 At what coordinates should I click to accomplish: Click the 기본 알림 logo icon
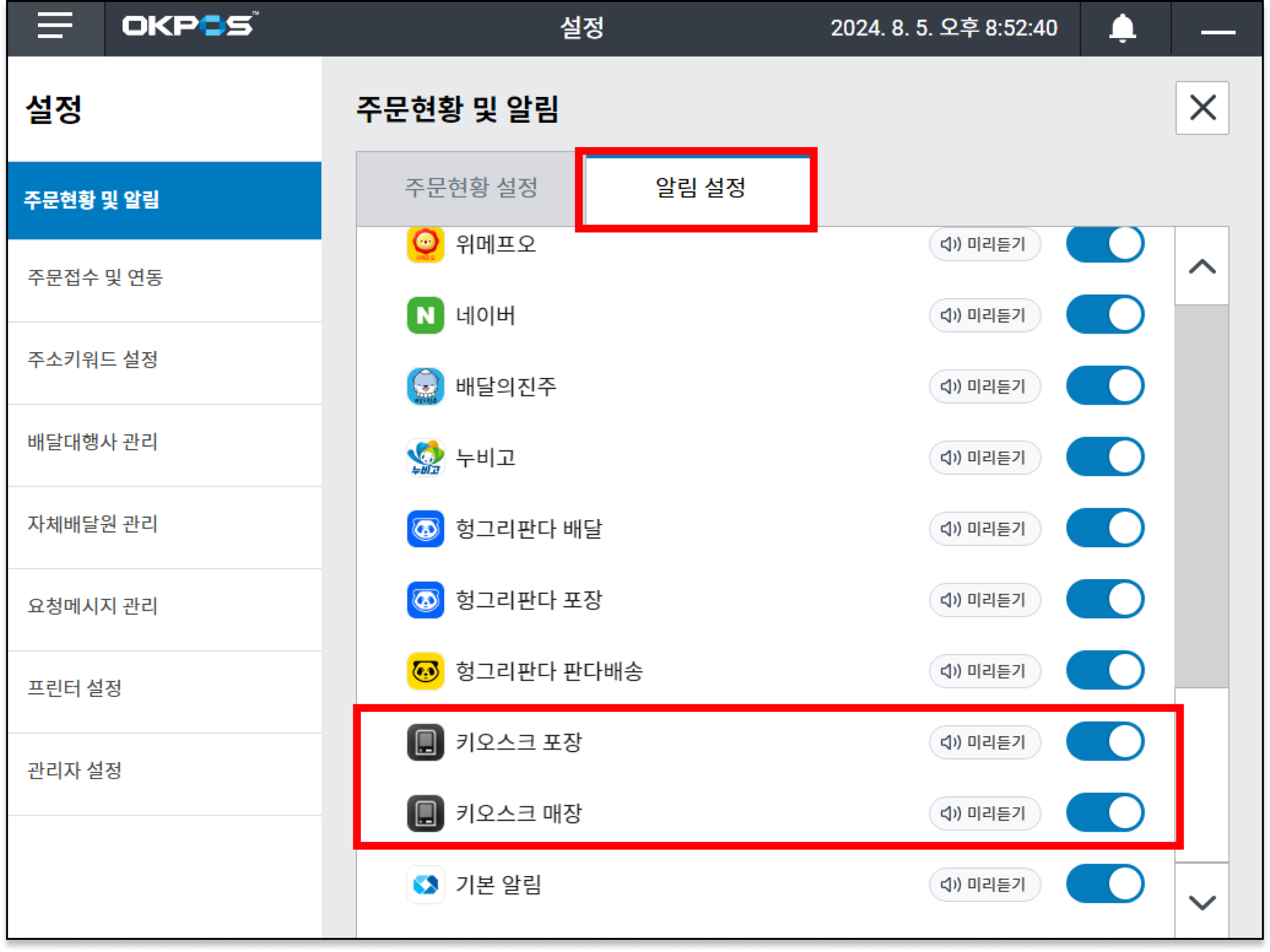(425, 884)
